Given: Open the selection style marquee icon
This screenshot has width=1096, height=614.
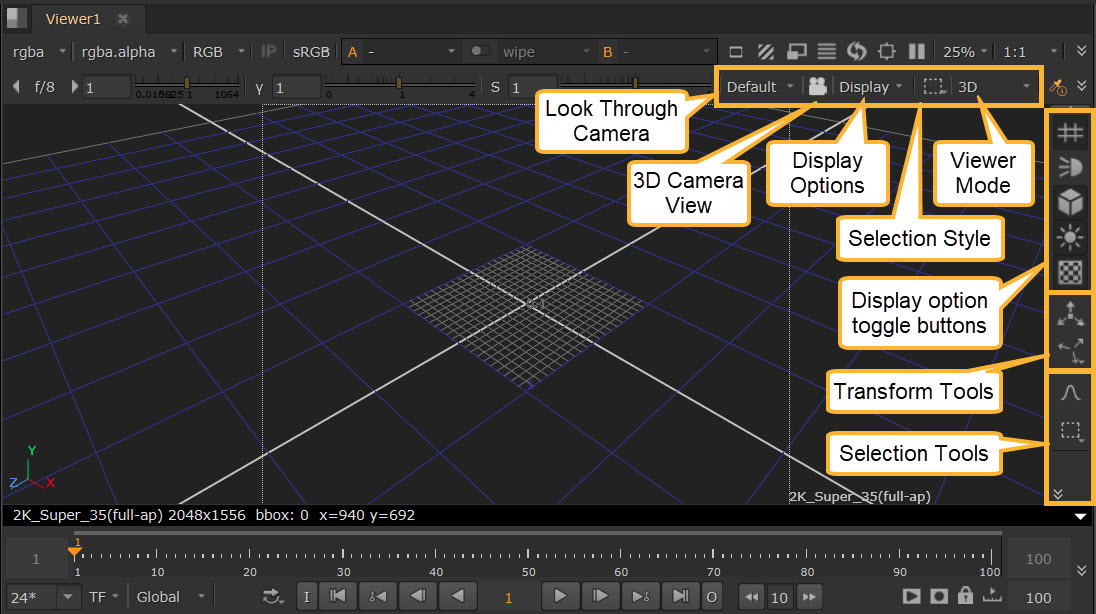Looking at the screenshot, I should [x=934, y=87].
